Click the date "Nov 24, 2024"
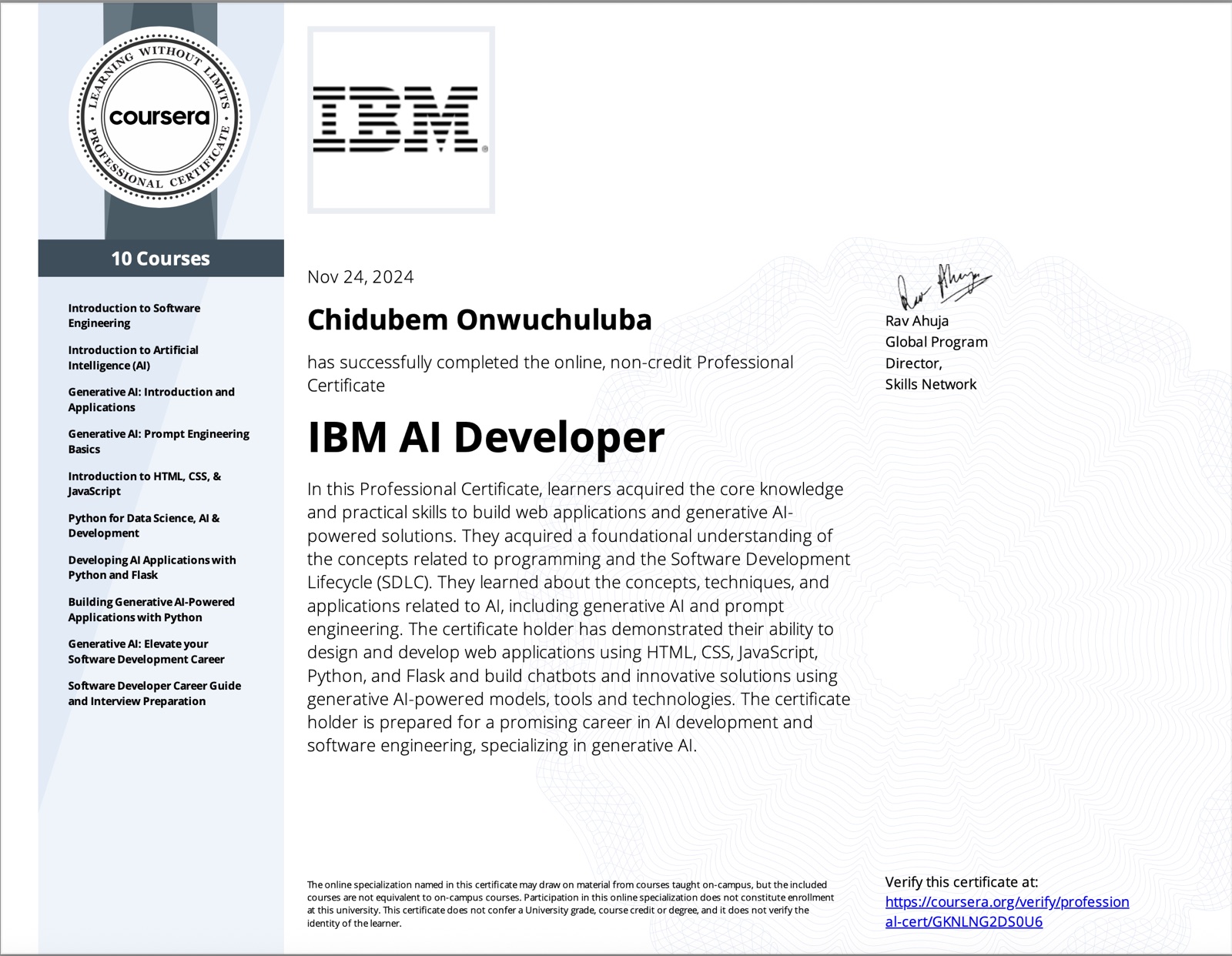 click(360, 277)
